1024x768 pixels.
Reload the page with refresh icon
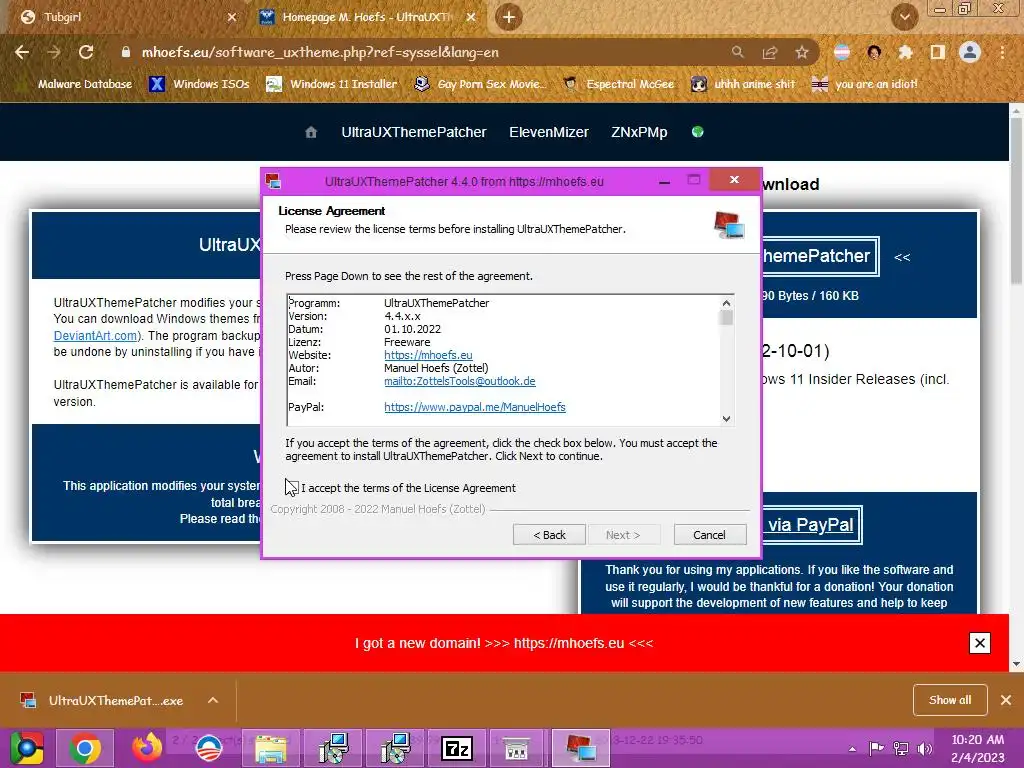(x=86, y=52)
